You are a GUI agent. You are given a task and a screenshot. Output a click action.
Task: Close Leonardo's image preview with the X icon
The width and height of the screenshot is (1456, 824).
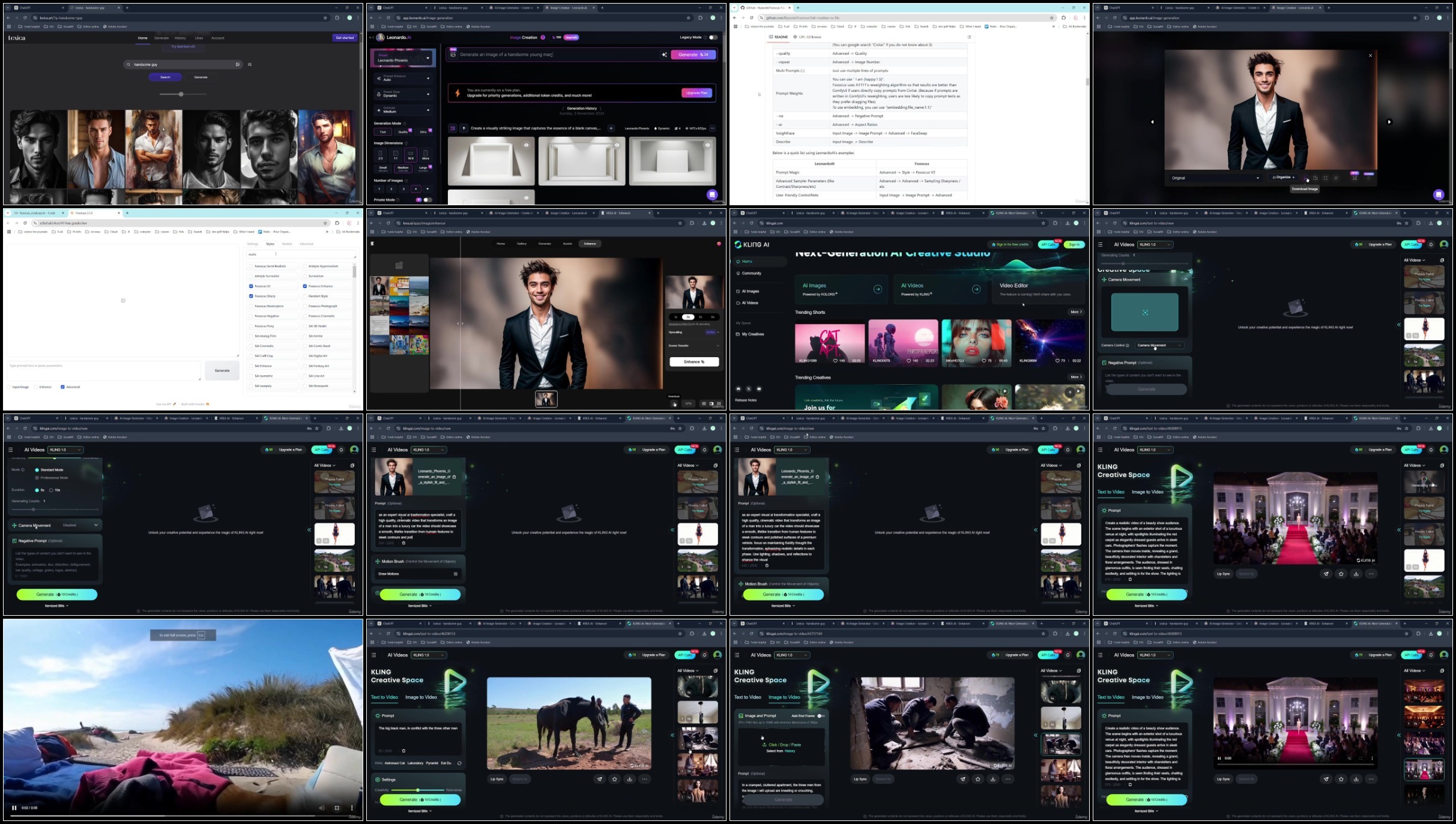(1370, 56)
